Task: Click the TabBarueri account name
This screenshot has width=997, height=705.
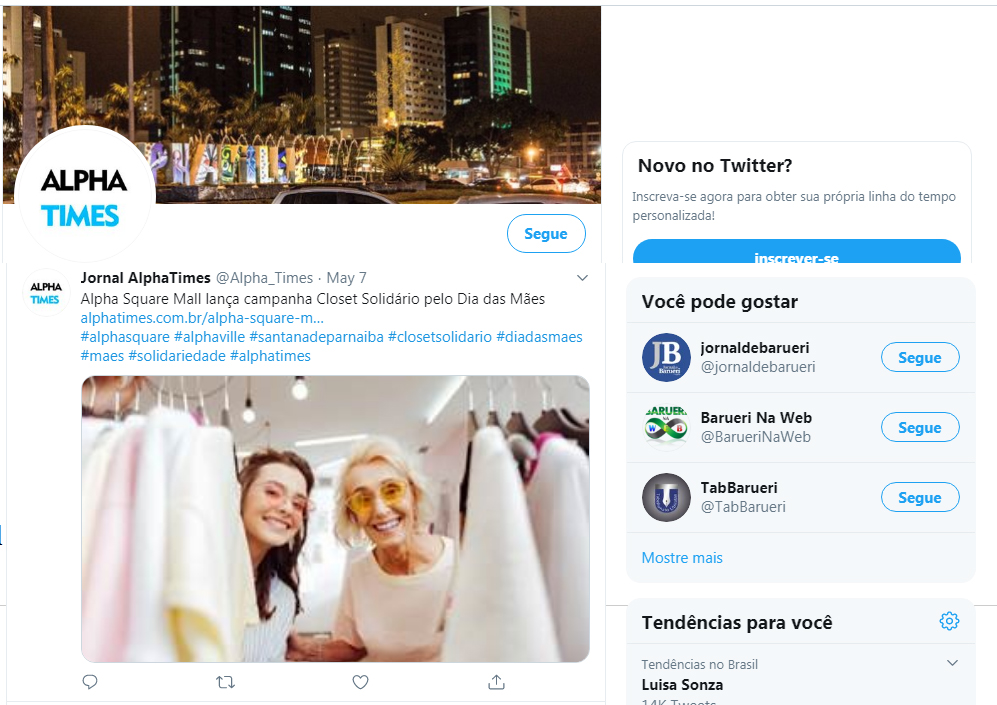Action: click(x=739, y=488)
